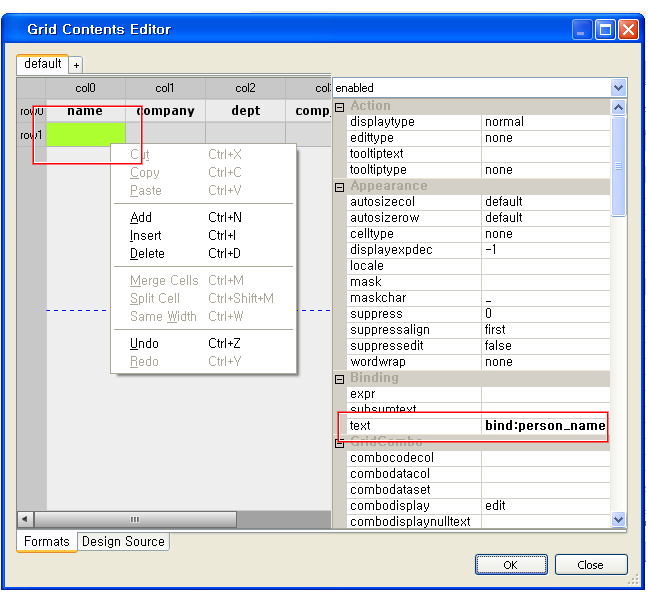Edit the text binding value field
The width and height of the screenshot is (648, 595).
point(544,426)
